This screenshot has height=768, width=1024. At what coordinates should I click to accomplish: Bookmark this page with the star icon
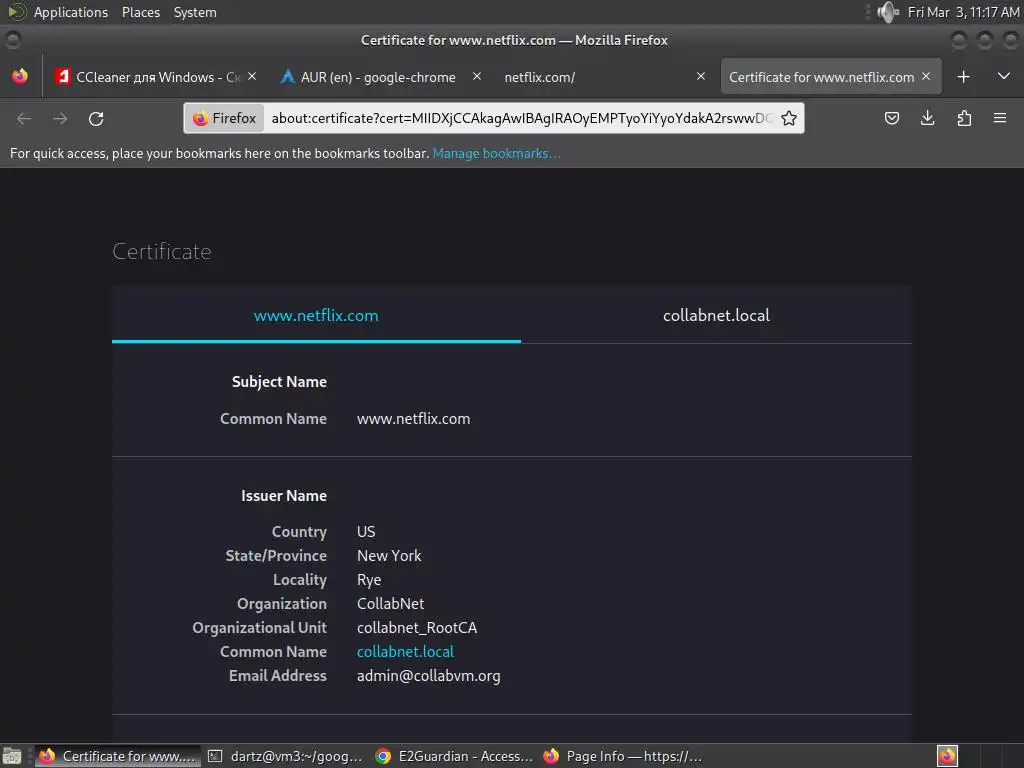(789, 118)
